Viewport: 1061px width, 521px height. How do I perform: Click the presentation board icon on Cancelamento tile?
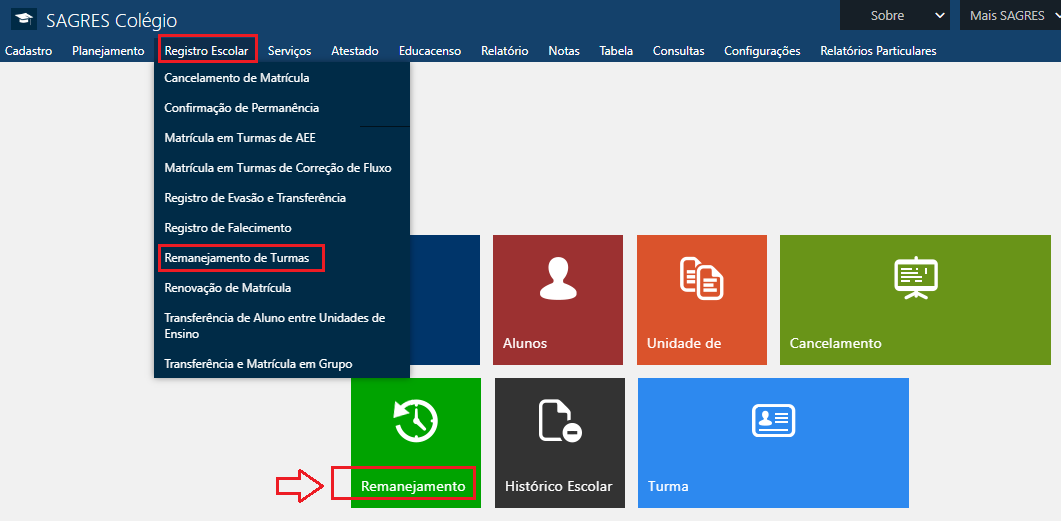[x=915, y=278]
